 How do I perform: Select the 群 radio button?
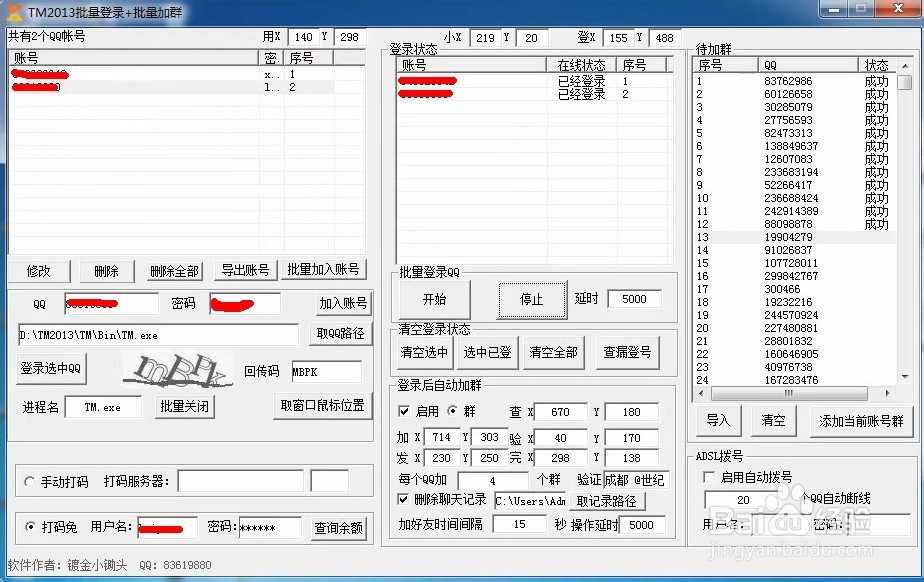click(453, 411)
